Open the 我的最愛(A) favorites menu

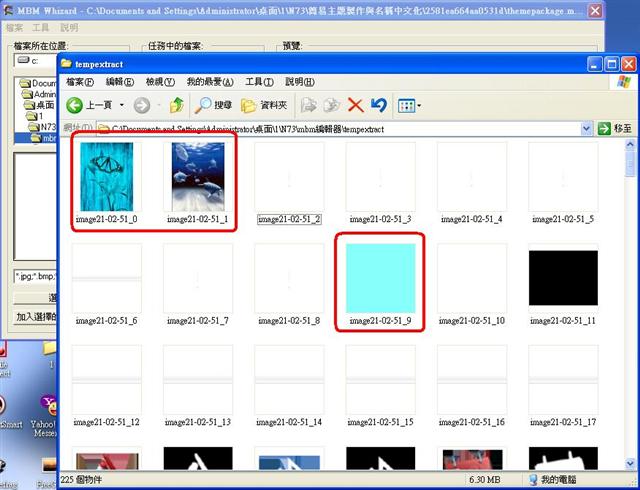pos(210,82)
